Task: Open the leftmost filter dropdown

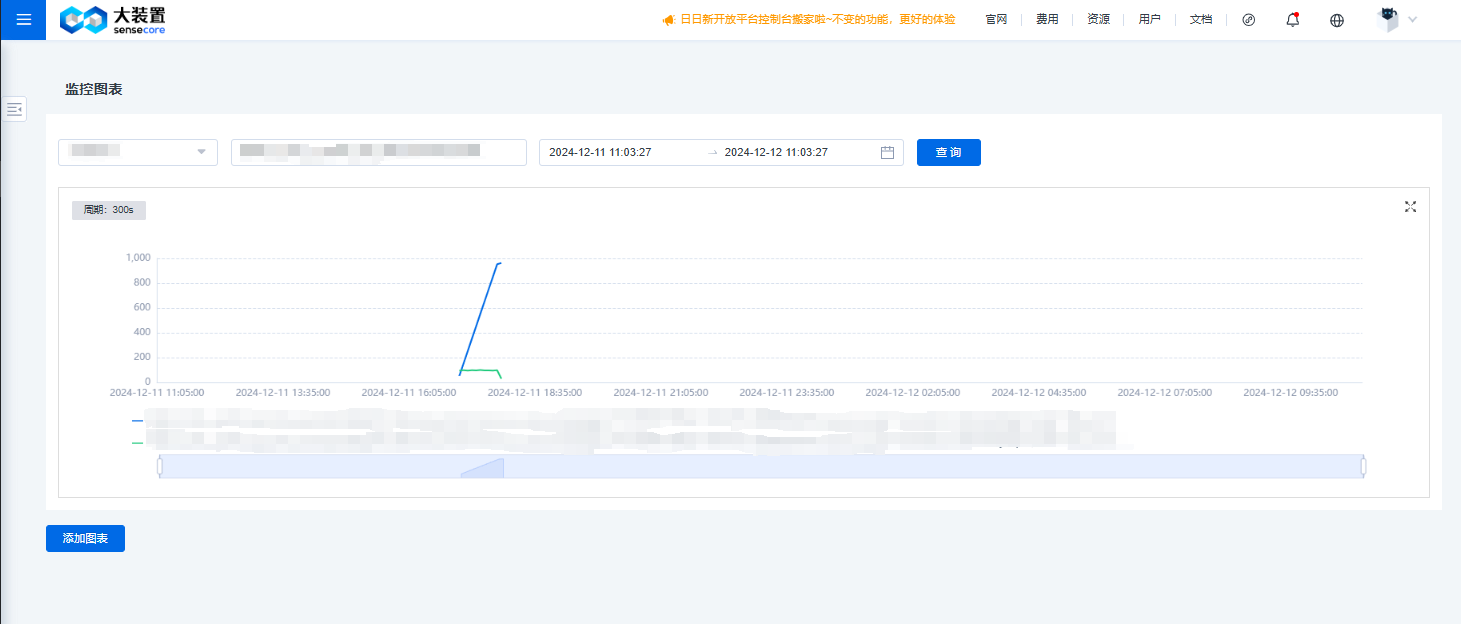Action: click(137, 152)
